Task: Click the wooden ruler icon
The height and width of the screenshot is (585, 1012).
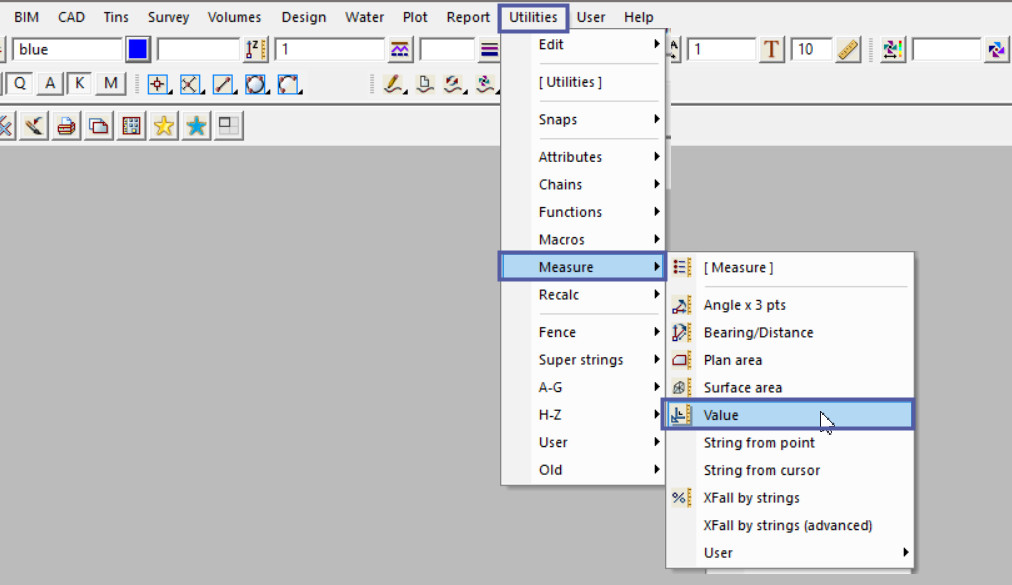Action: [x=848, y=49]
